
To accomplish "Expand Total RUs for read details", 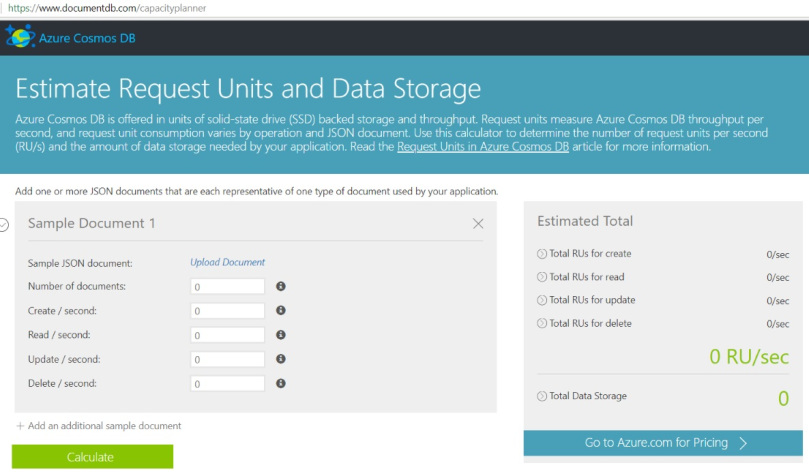I will coord(542,277).
